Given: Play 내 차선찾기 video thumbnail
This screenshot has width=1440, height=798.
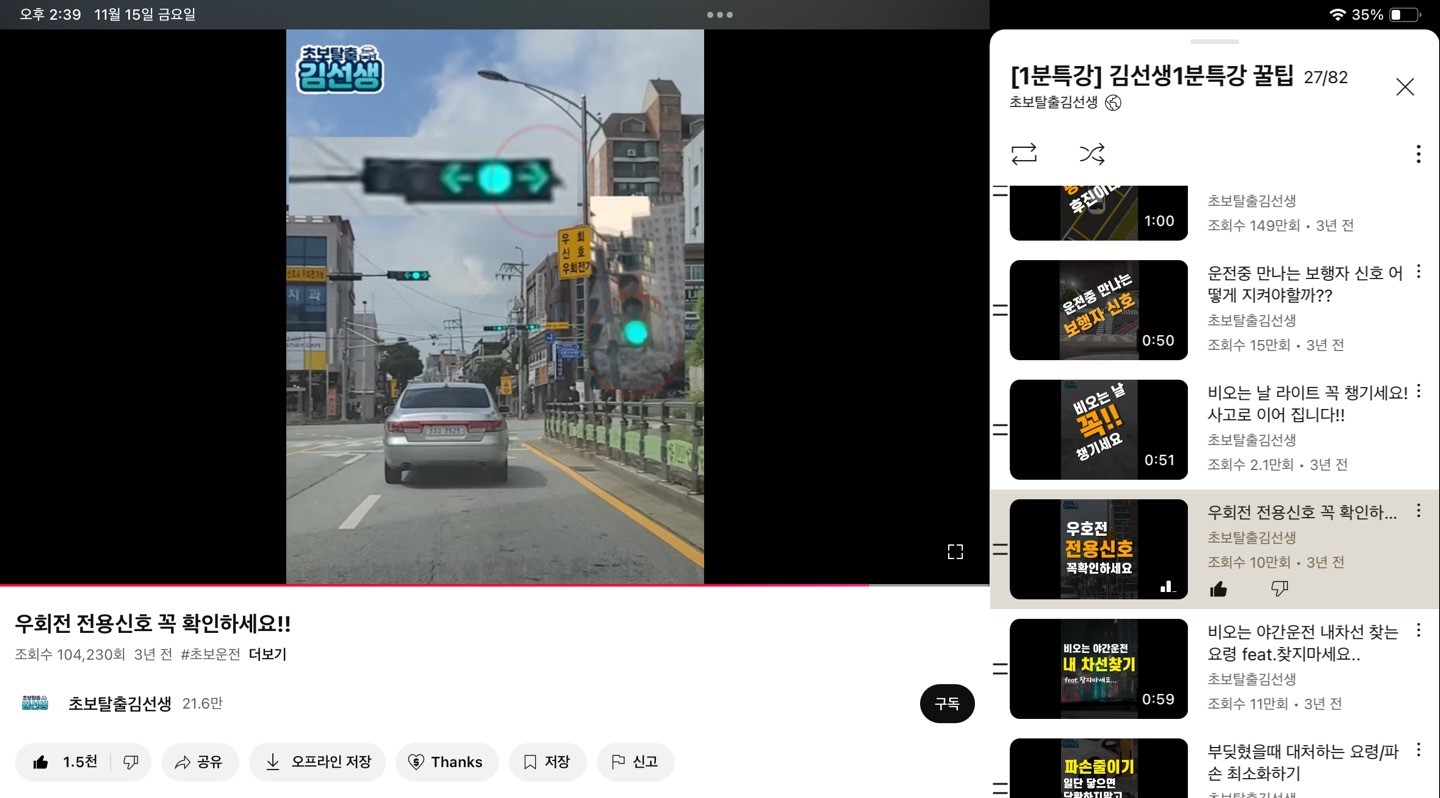Looking at the screenshot, I should [1099, 669].
